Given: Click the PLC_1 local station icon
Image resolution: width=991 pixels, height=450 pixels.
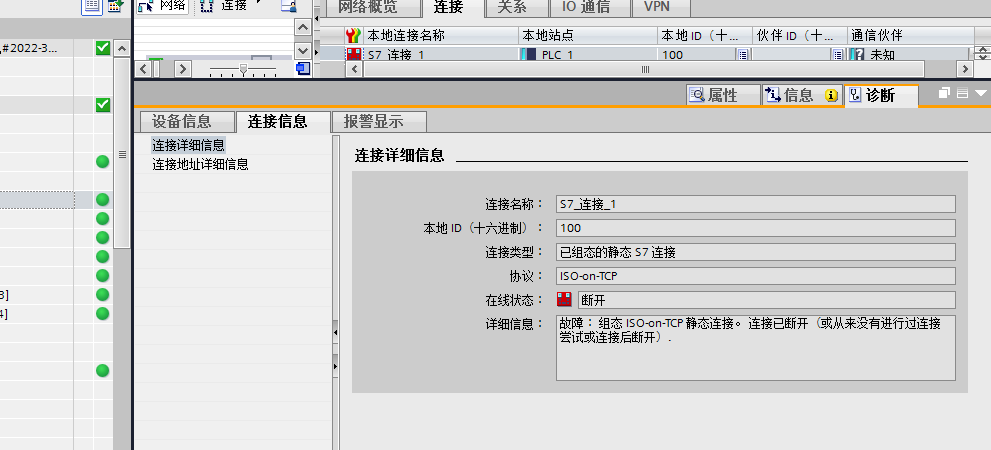Looking at the screenshot, I should pyautogui.click(x=527, y=55).
